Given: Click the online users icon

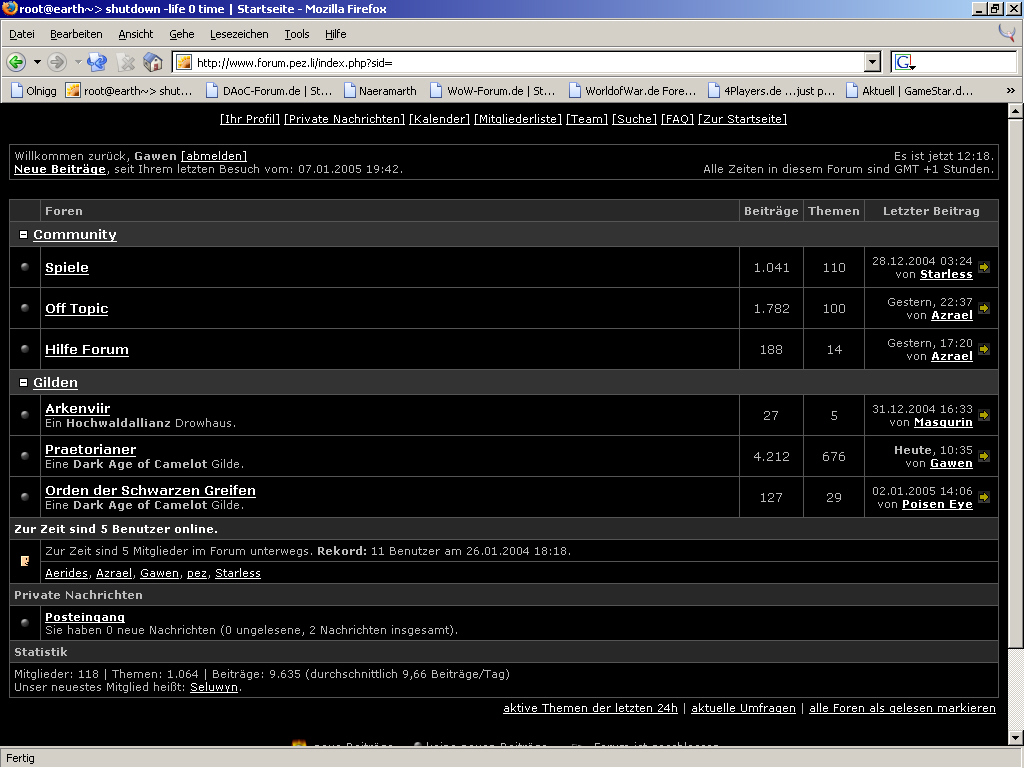Looking at the screenshot, I should [x=25, y=561].
